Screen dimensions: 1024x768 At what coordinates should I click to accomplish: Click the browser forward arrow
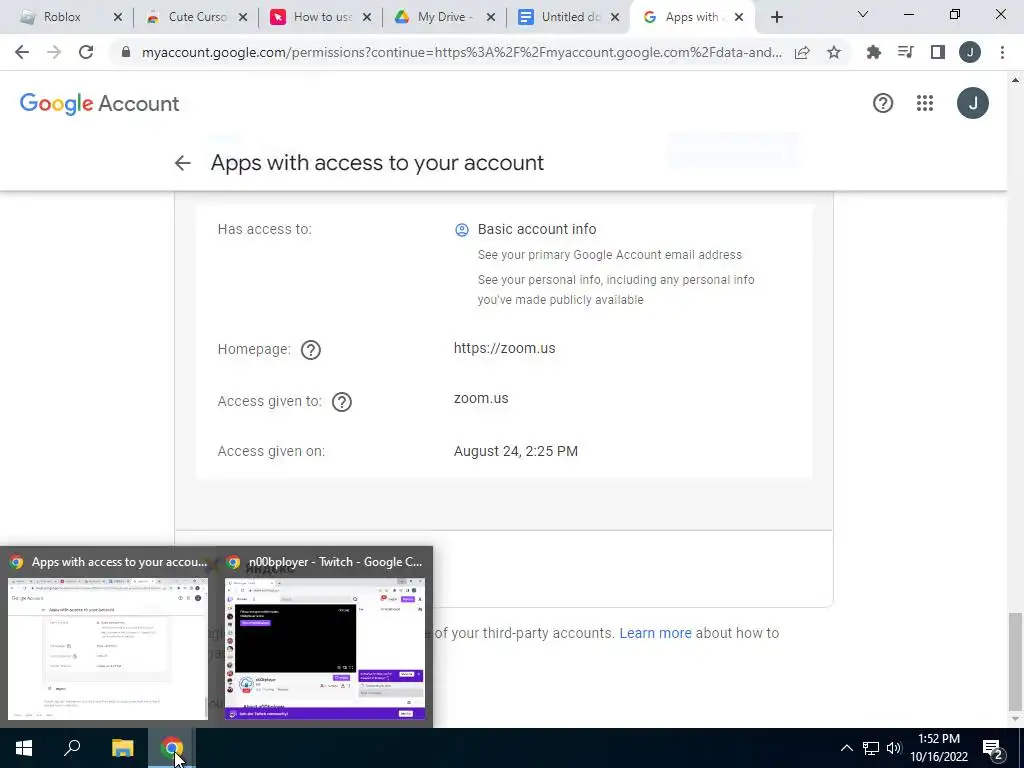[54, 52]
